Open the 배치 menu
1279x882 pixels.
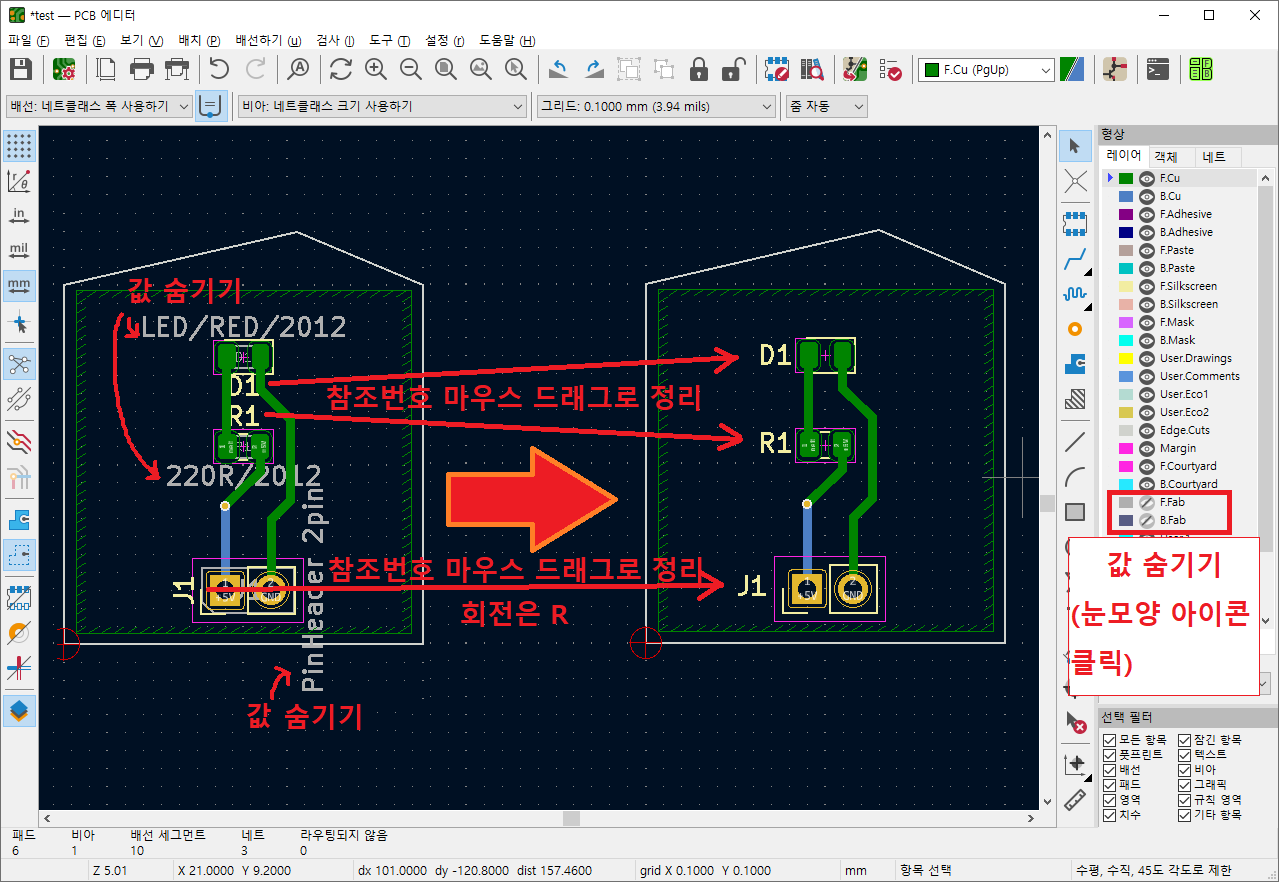click(198, 41)
